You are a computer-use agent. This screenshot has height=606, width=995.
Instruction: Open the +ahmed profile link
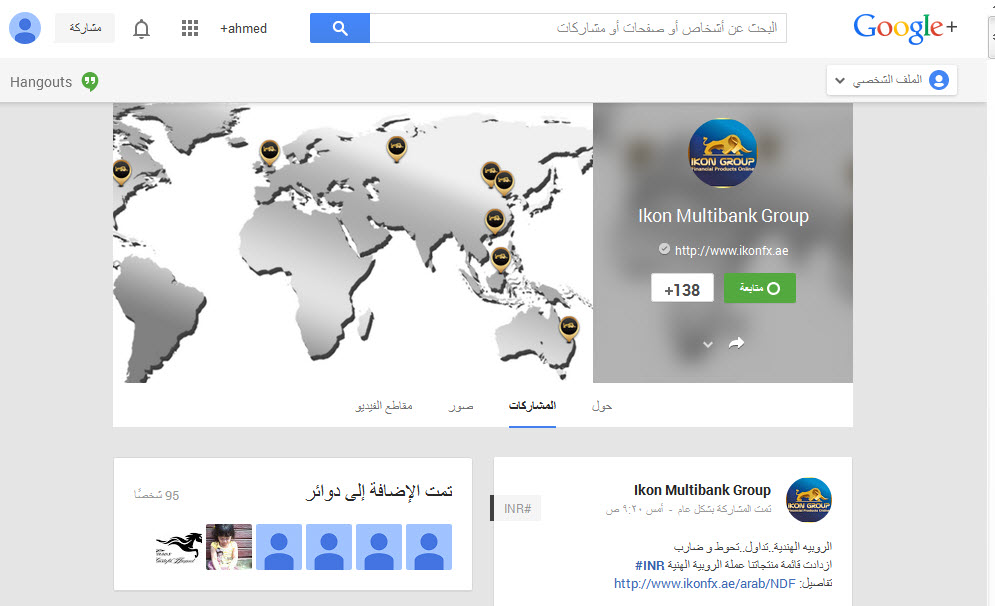pyautogui.click(x=244, y=29)
